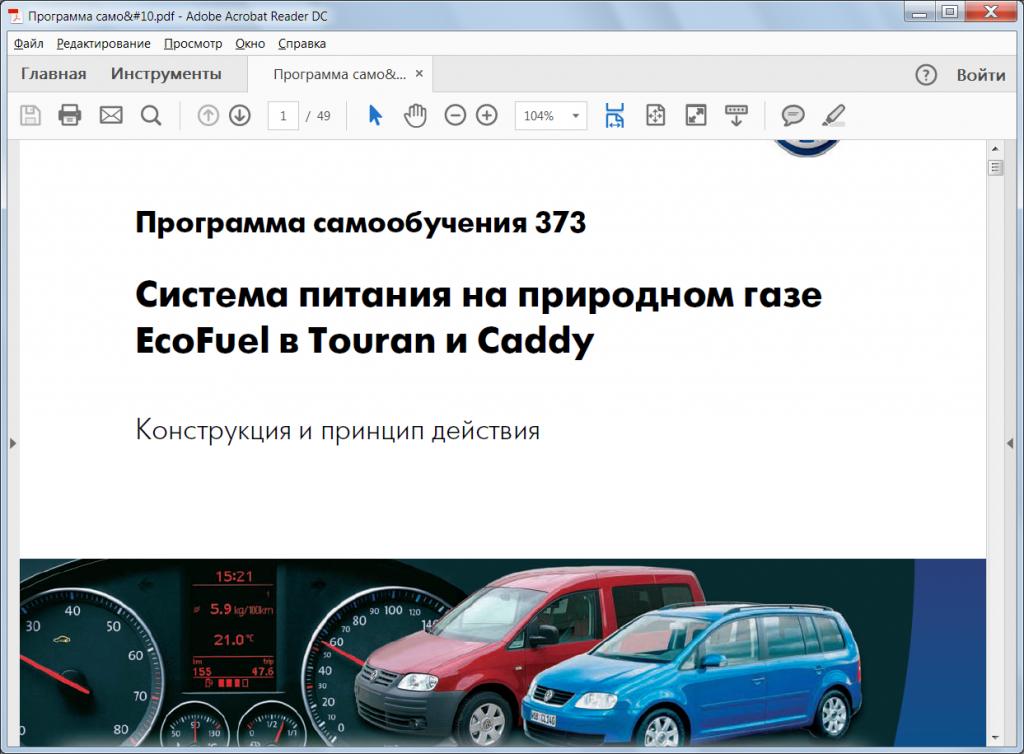Close the Программа само&... document tab
Screen dimensions: 1024x754
[419, 74]
